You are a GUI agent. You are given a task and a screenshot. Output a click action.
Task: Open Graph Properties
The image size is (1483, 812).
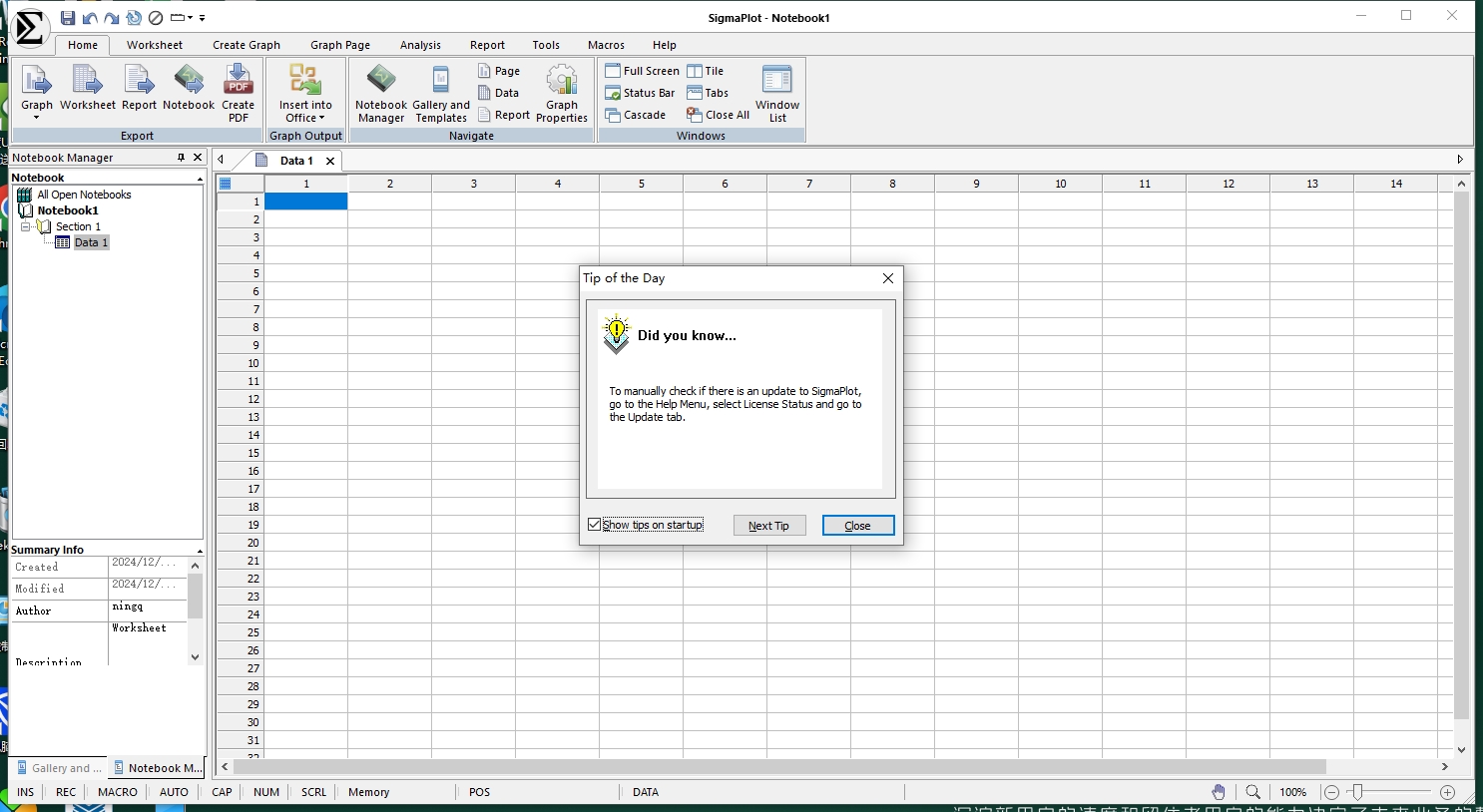[562, 93]
